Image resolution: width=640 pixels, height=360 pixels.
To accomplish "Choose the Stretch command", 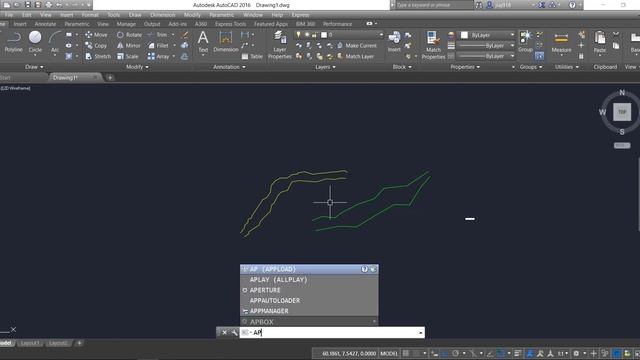I will [98, 56].
